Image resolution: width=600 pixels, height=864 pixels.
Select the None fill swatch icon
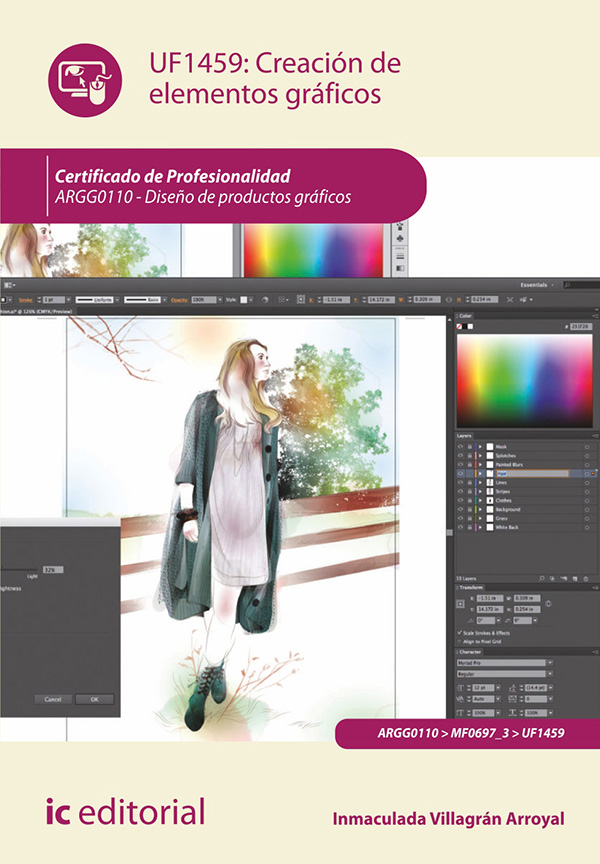[x=461, y=326]
